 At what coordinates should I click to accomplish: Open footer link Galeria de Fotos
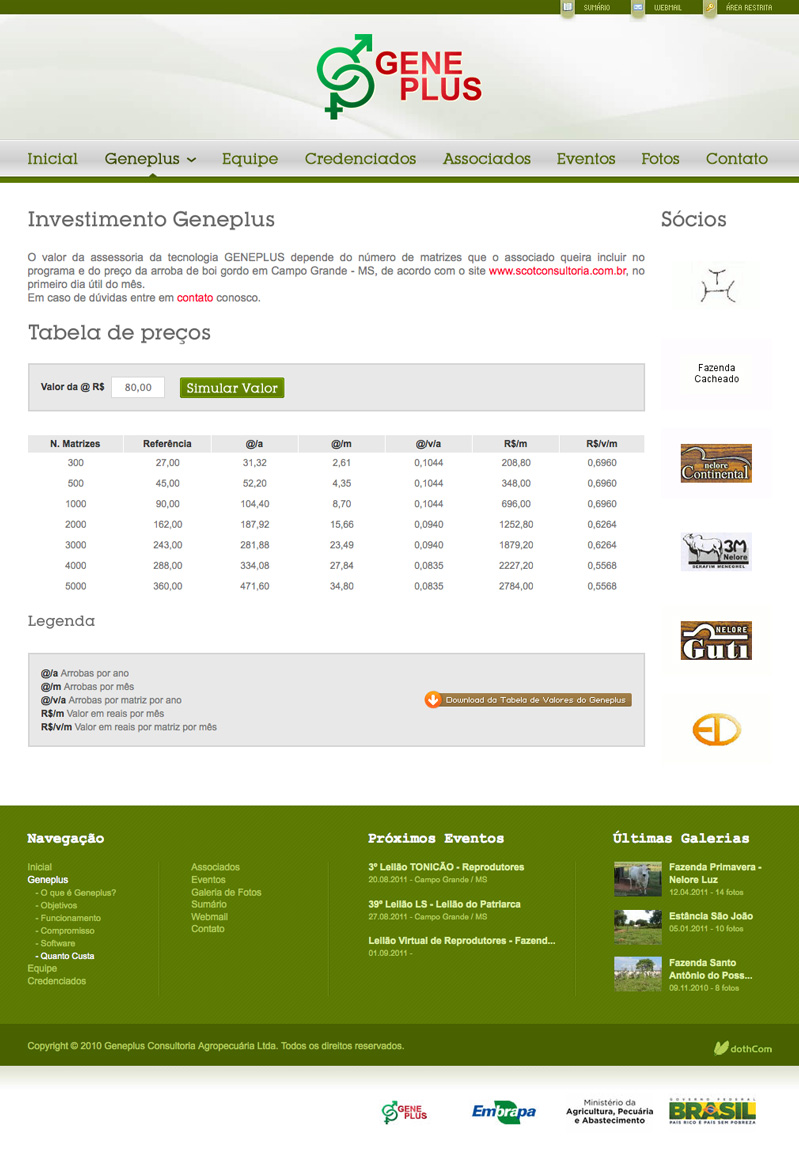click(x=226, y=892)
